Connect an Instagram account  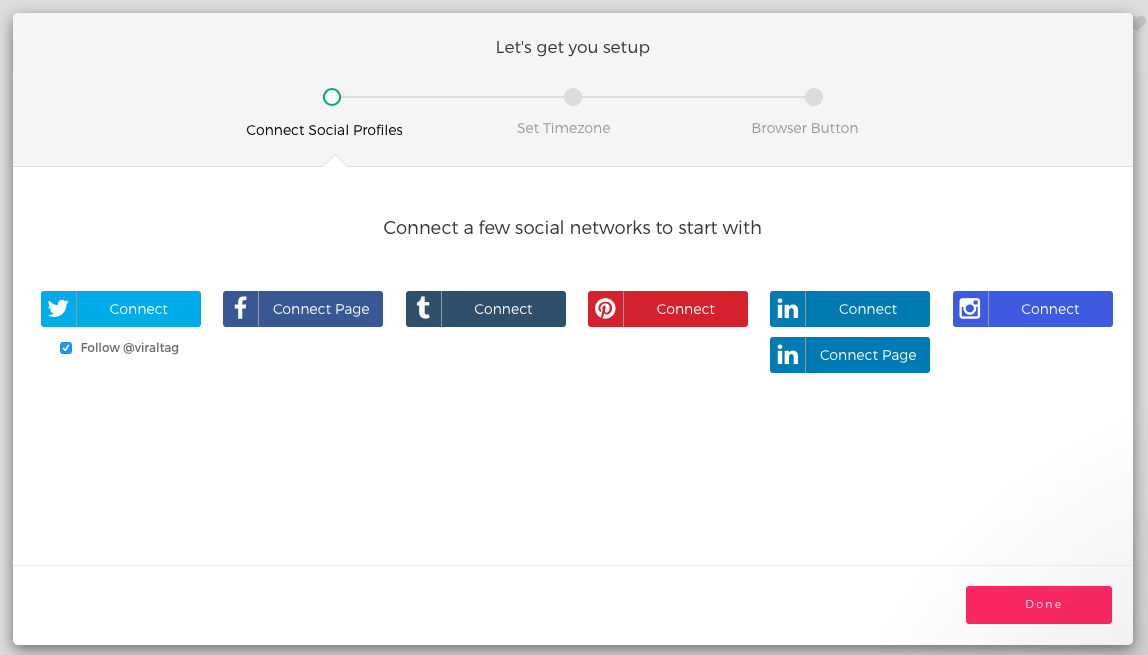[x=1032, y=309]
